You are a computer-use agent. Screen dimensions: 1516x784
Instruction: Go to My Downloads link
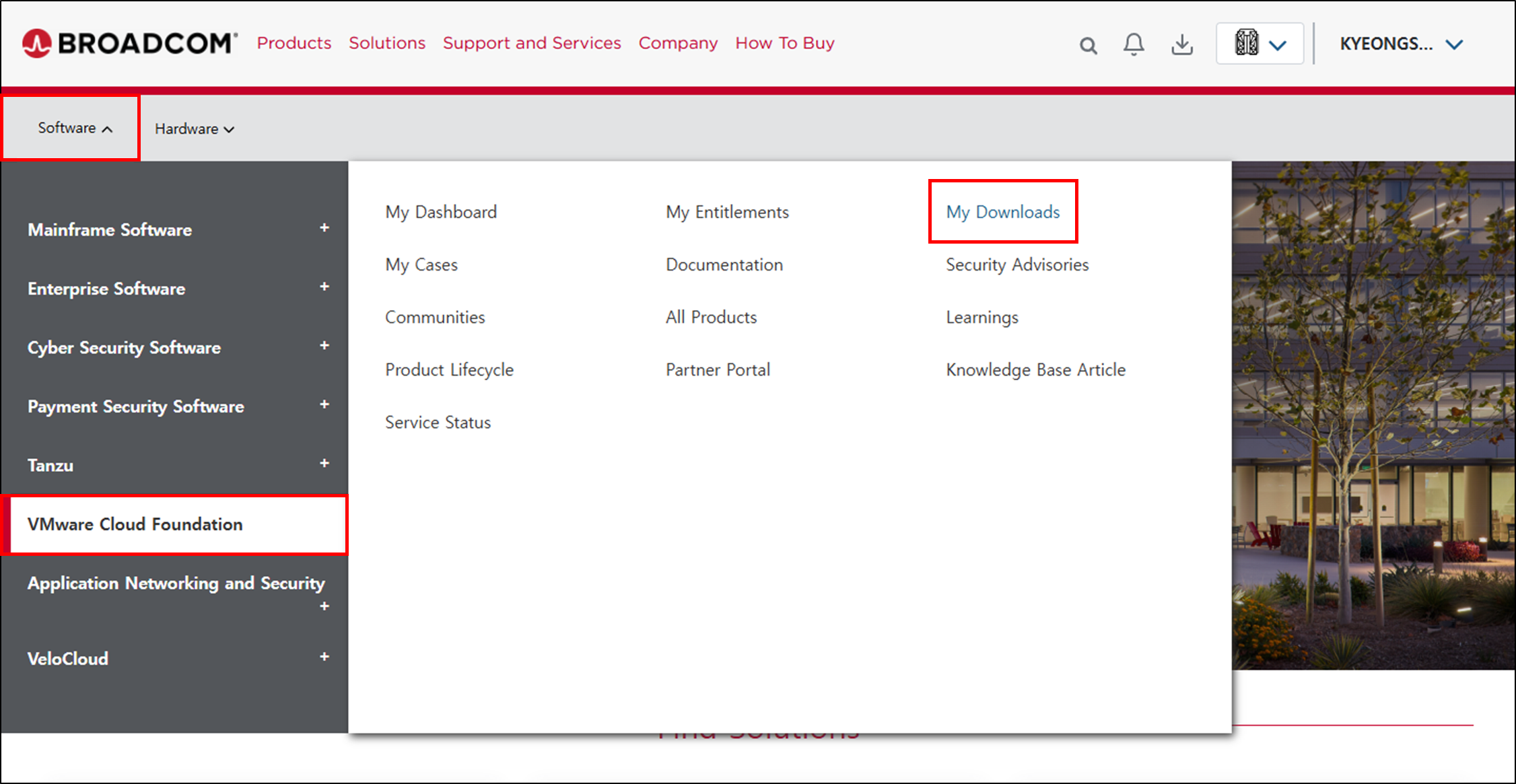pos(1002,212)
